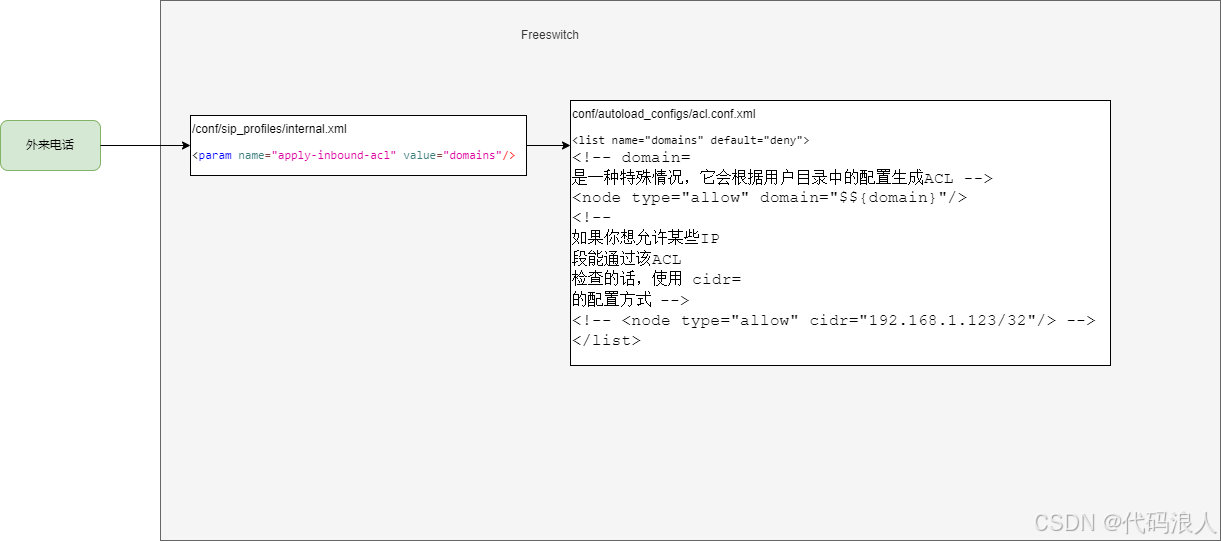This screenshot has height=542, width=1221.
Task: Click the 的配置方式 --> line
Action: click(631, 300)
